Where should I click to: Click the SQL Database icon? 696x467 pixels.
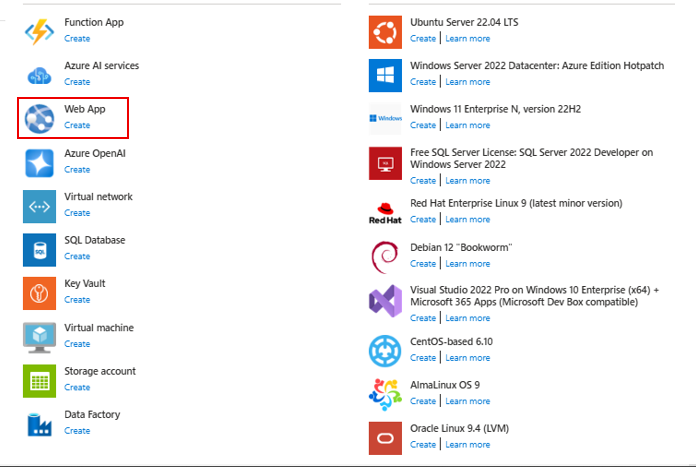pos(40,250)
